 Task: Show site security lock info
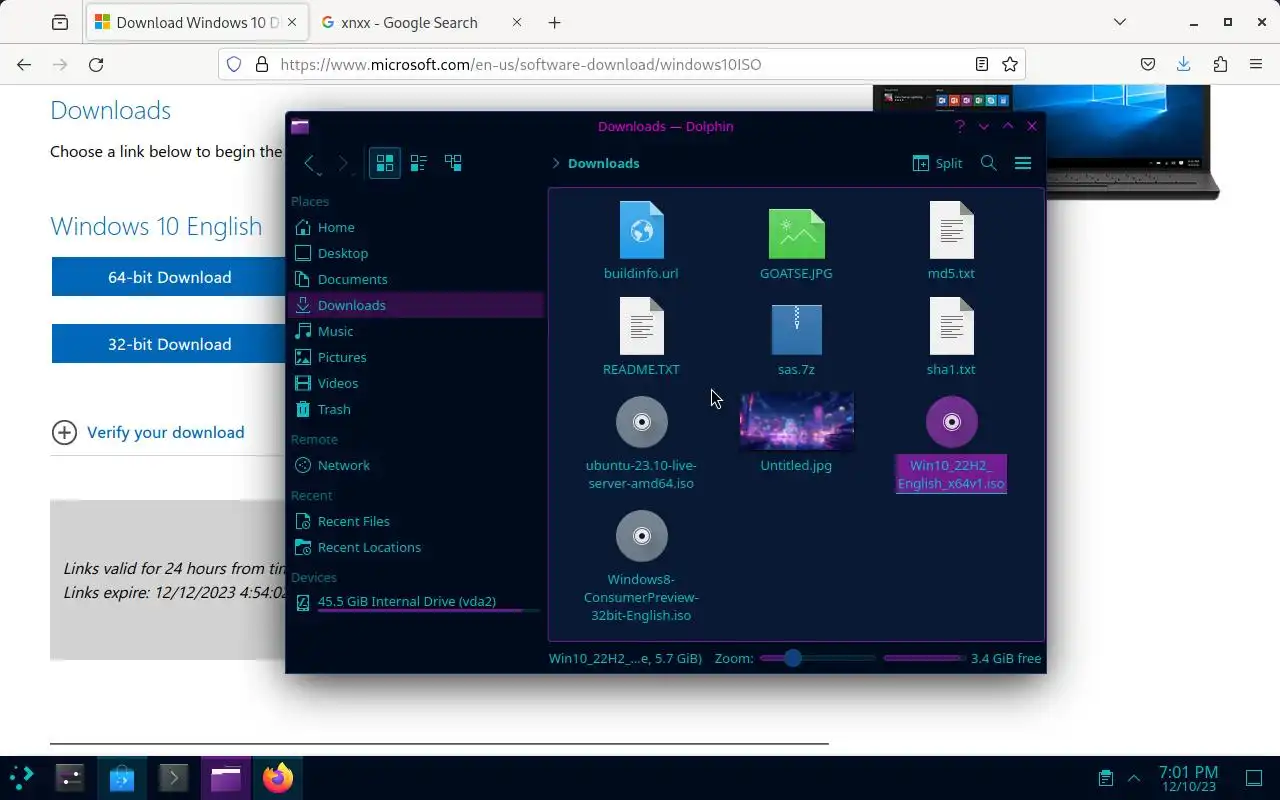[x=262, y=64]
